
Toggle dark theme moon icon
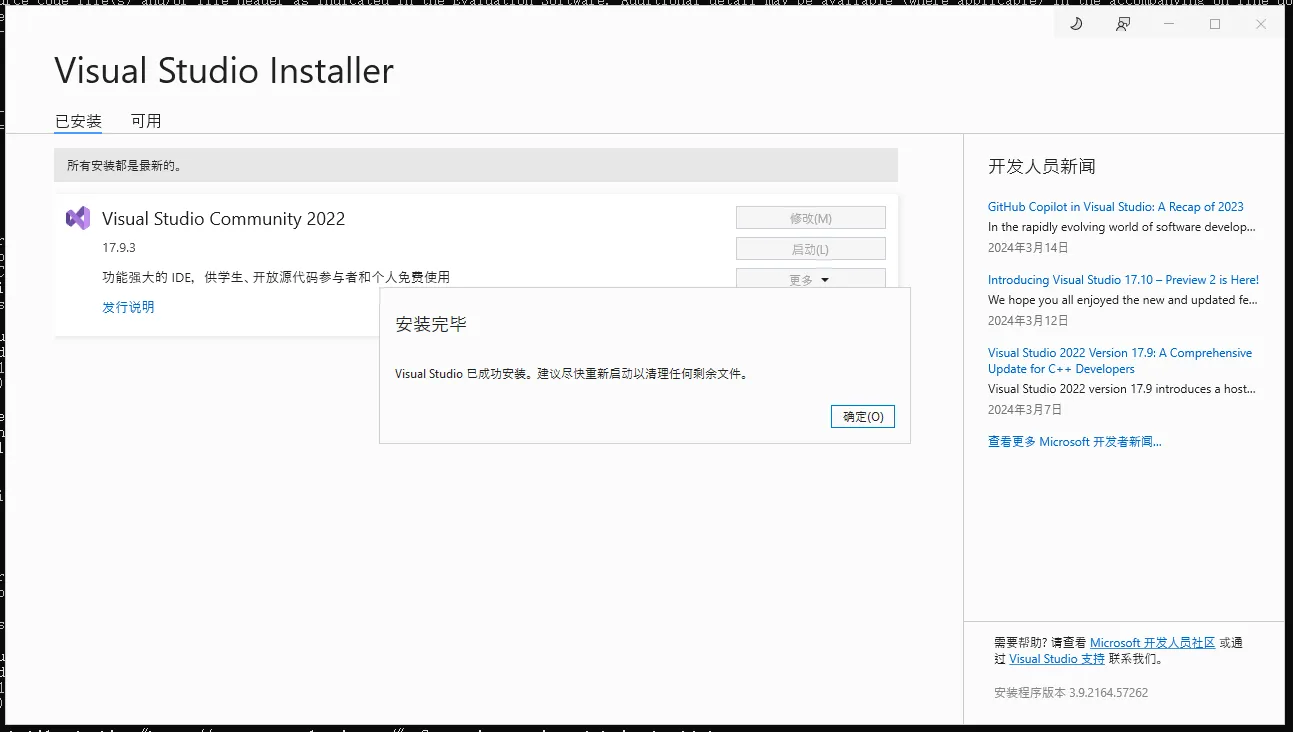(1076, 24)
